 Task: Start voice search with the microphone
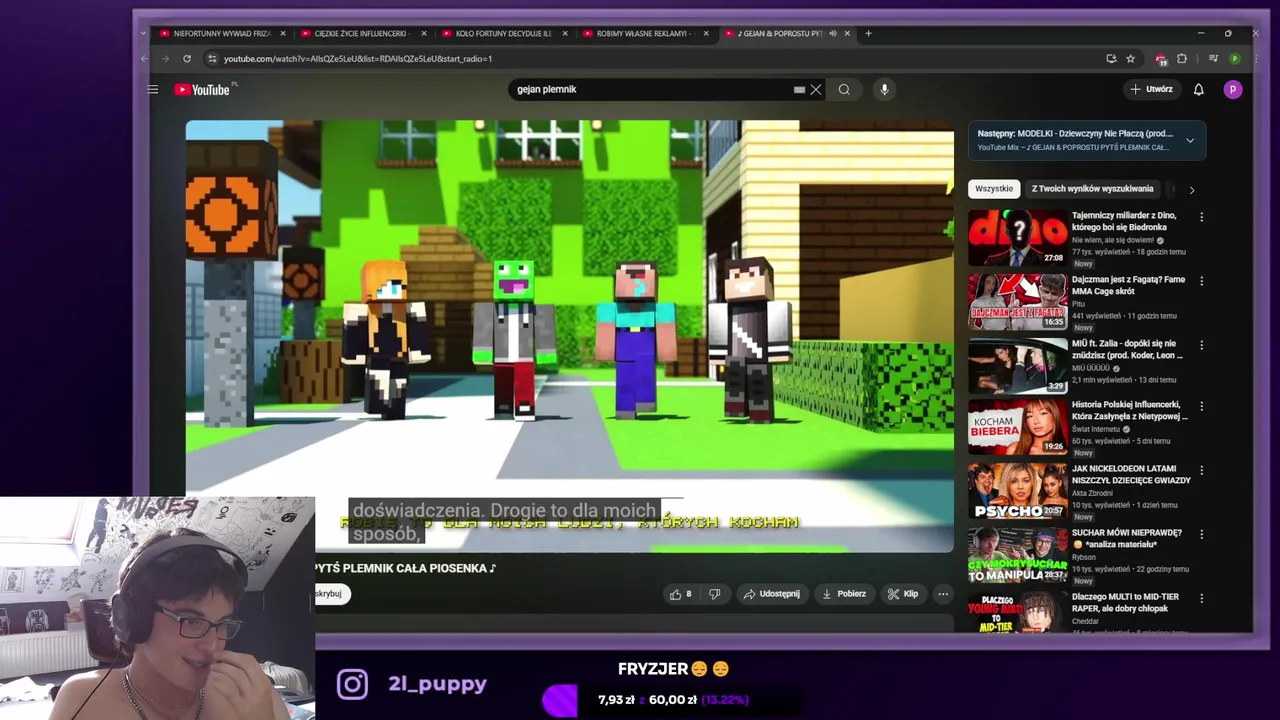point(884,89)
